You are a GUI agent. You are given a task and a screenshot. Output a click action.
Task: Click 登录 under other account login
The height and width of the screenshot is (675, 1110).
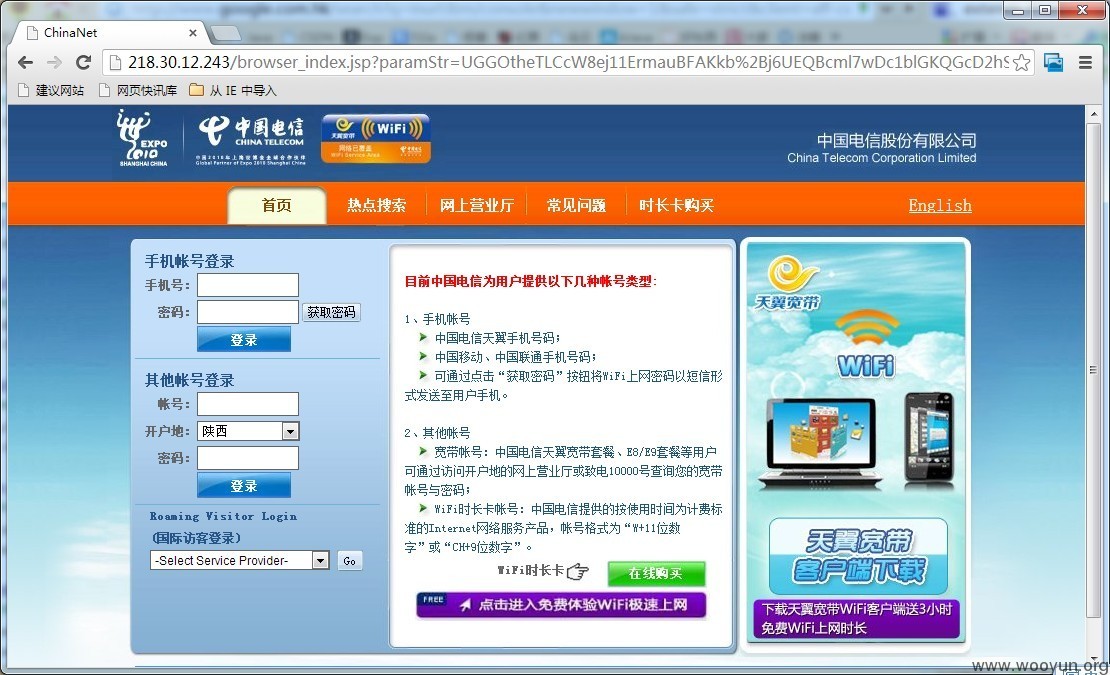coord(244,485)
